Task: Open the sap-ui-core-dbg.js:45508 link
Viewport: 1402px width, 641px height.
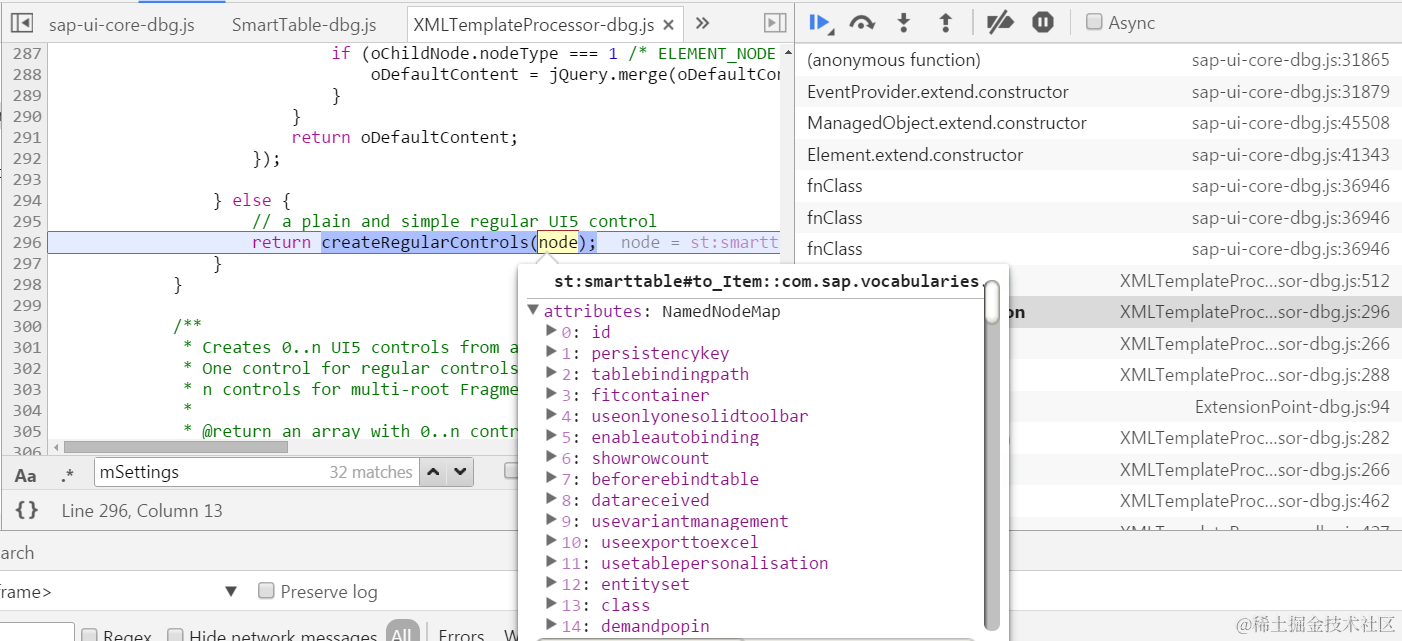Action: [1290, 123]
